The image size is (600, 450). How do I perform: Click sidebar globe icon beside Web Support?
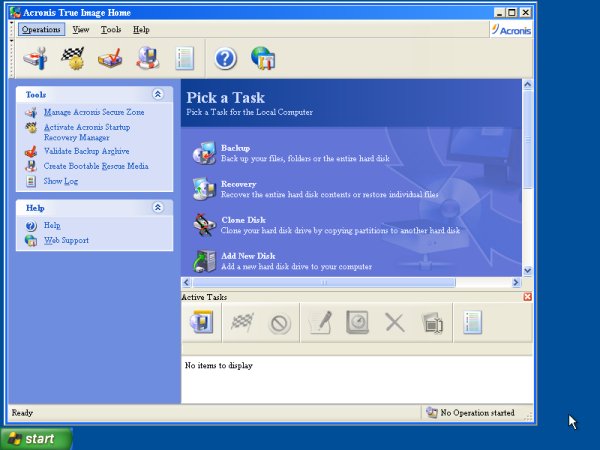point(31,240)
